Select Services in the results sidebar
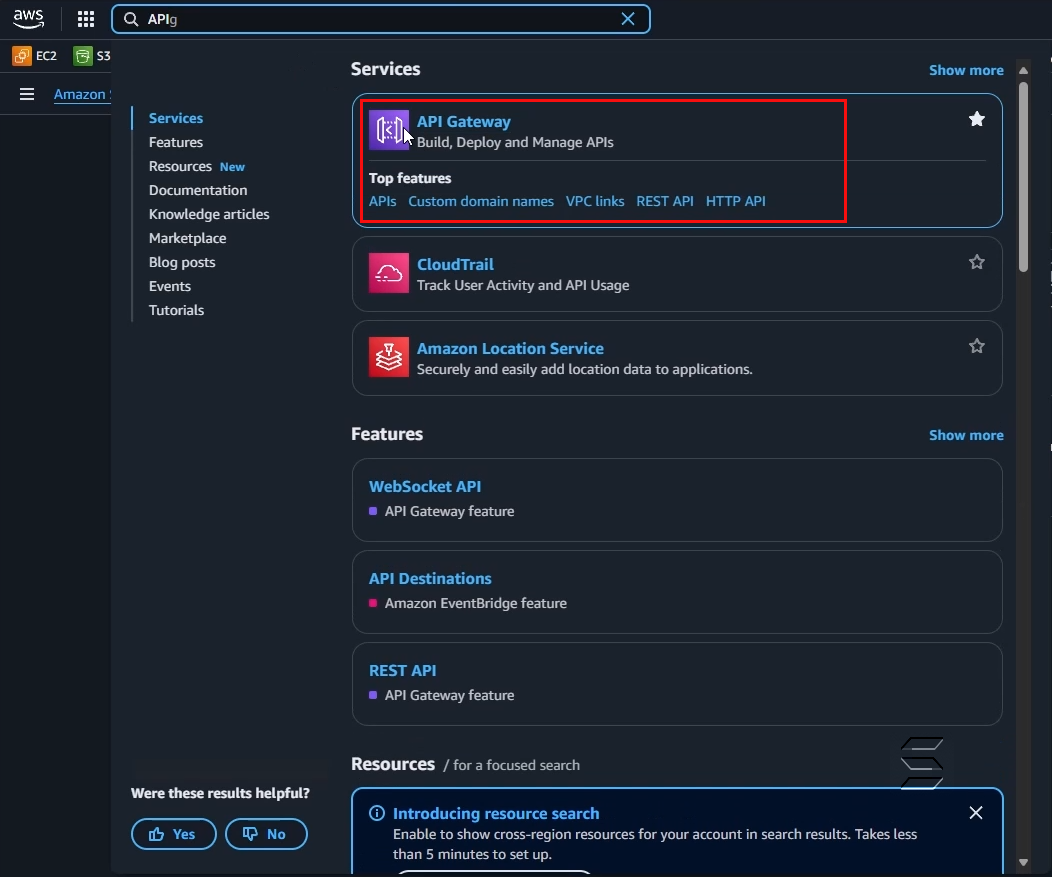 click(176, 118)
